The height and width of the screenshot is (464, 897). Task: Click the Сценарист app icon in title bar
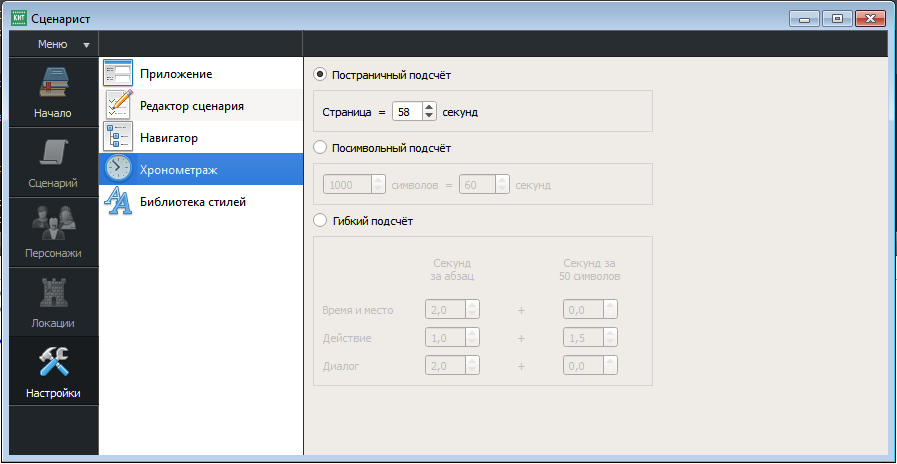tap(19, 18)
